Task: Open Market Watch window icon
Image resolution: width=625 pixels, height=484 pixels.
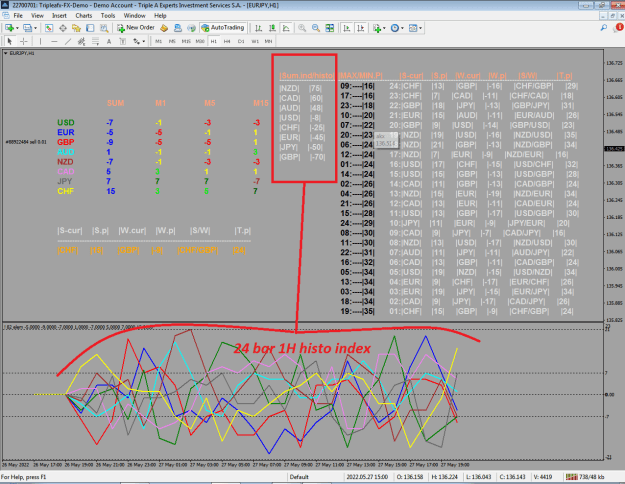Action: (x=49, y=28)
